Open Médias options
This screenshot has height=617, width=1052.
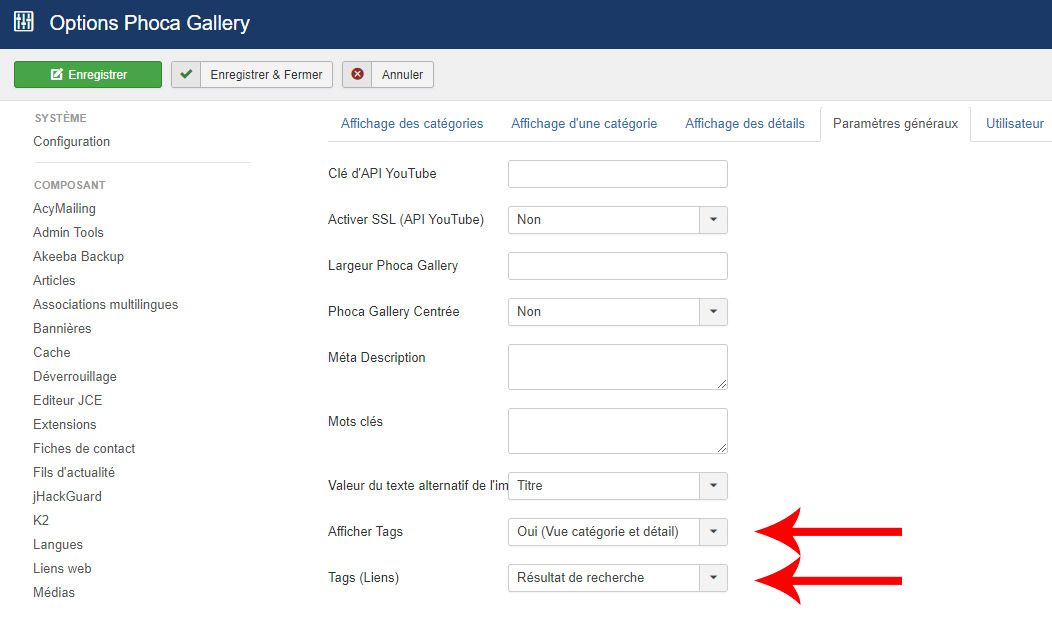pos(54,592)
